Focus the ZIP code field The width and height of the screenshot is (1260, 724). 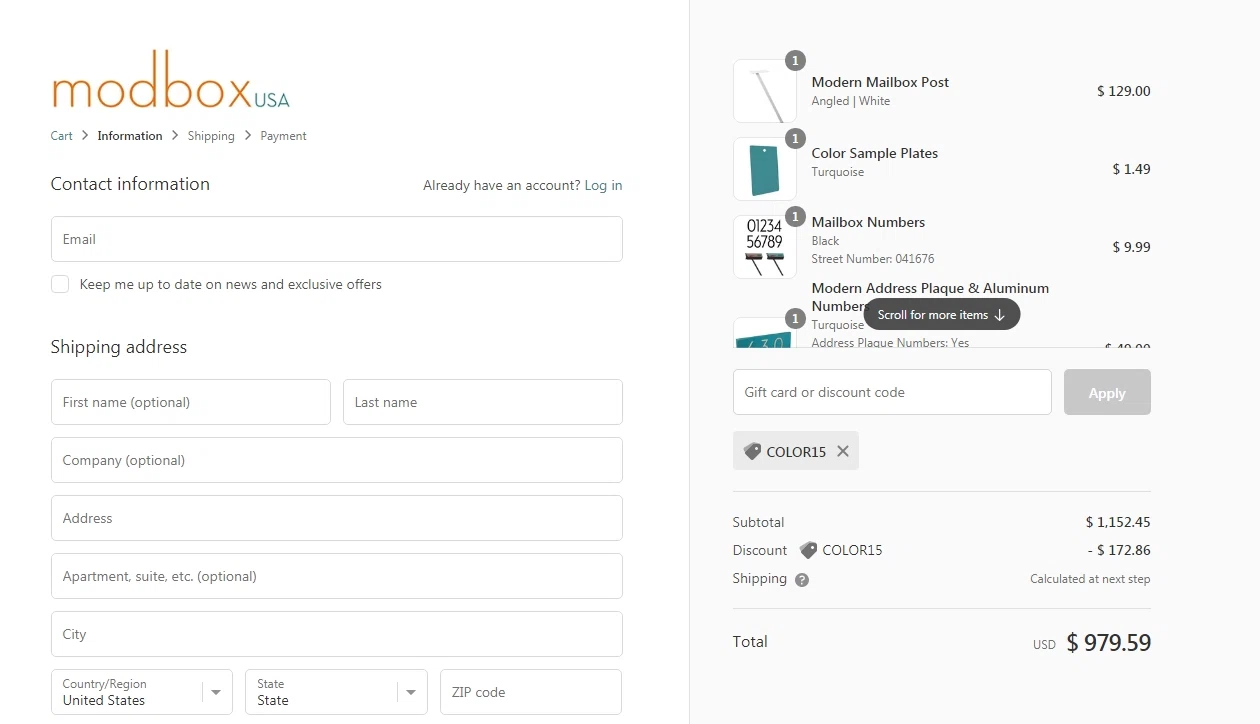pos(531,692)
